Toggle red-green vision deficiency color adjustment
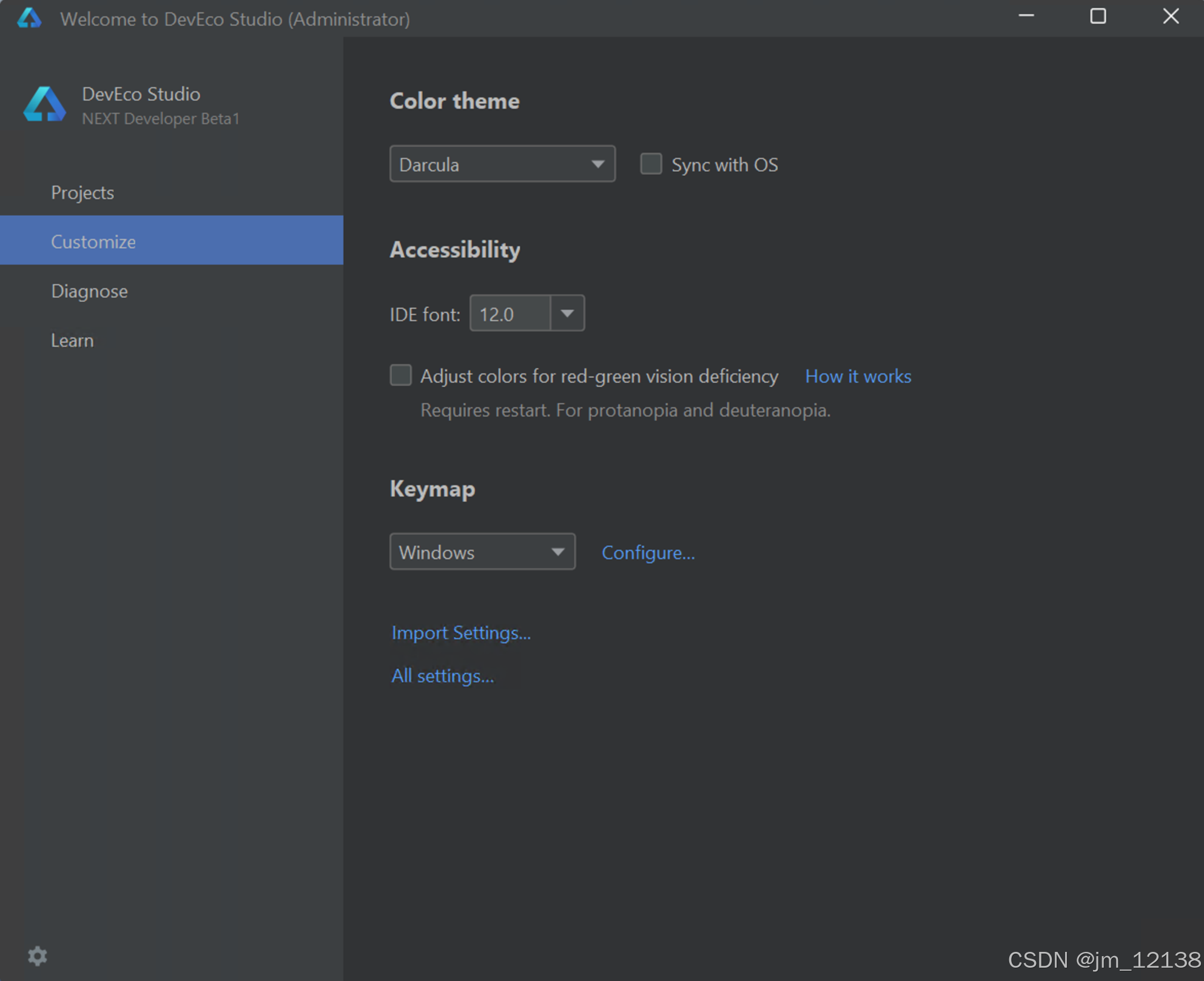 coord(400,375)
